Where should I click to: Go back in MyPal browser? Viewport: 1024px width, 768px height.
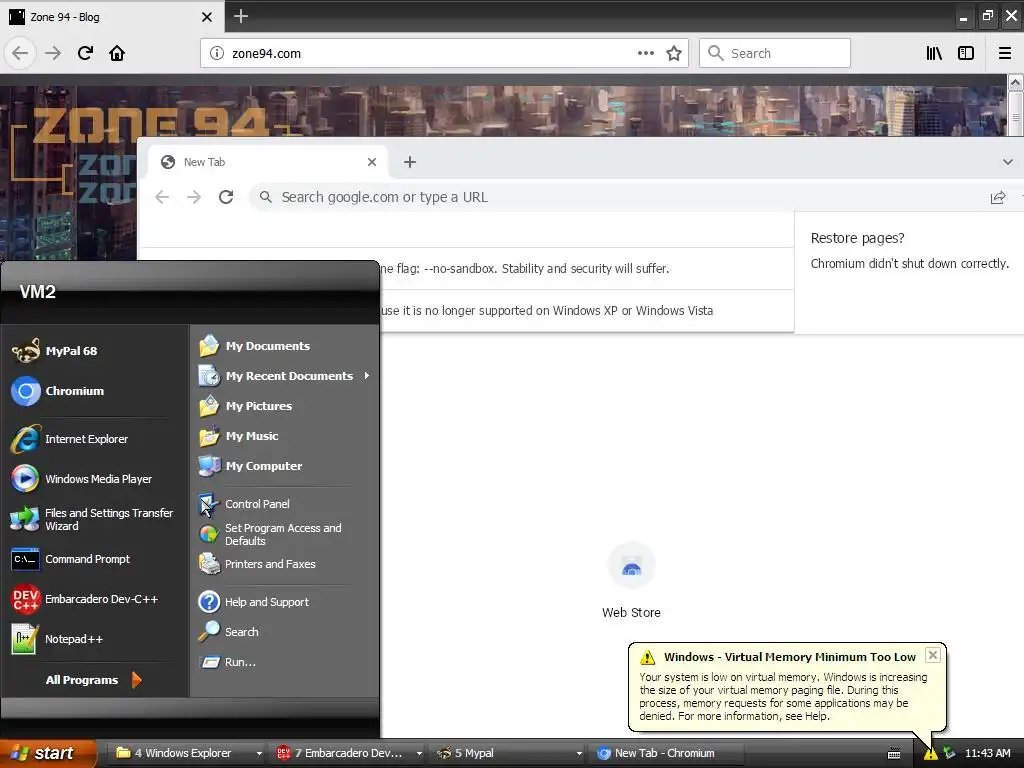20,53
